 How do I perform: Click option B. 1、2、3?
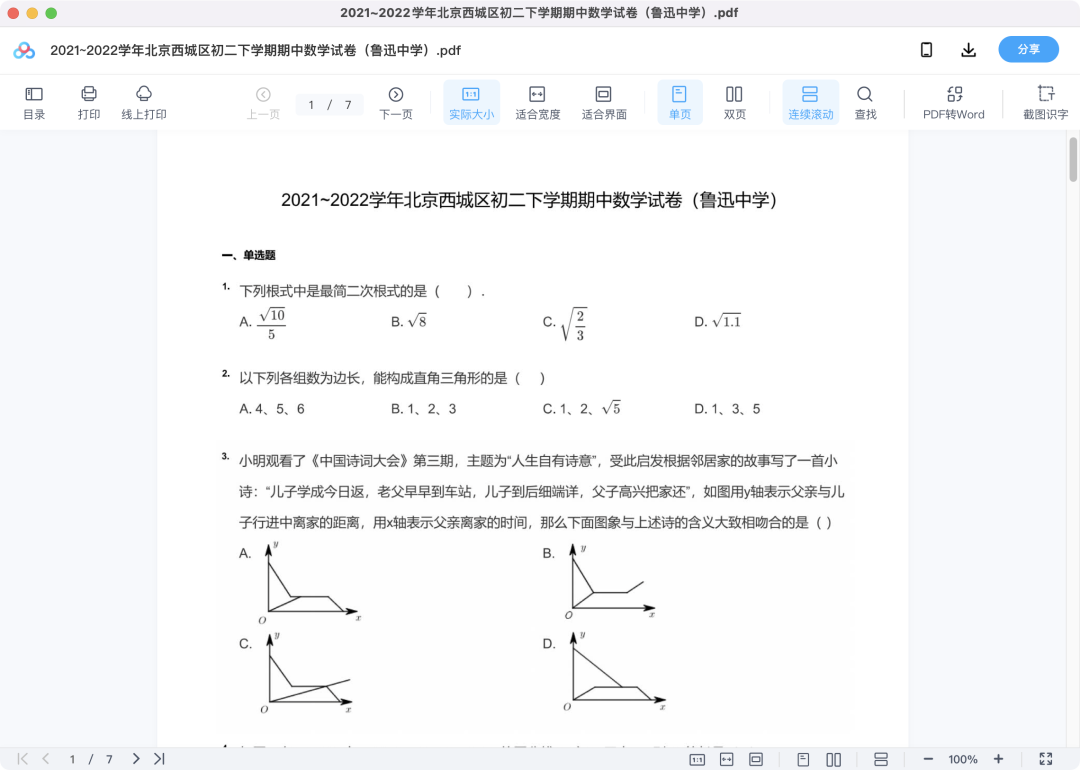click(x=424, y=409)
